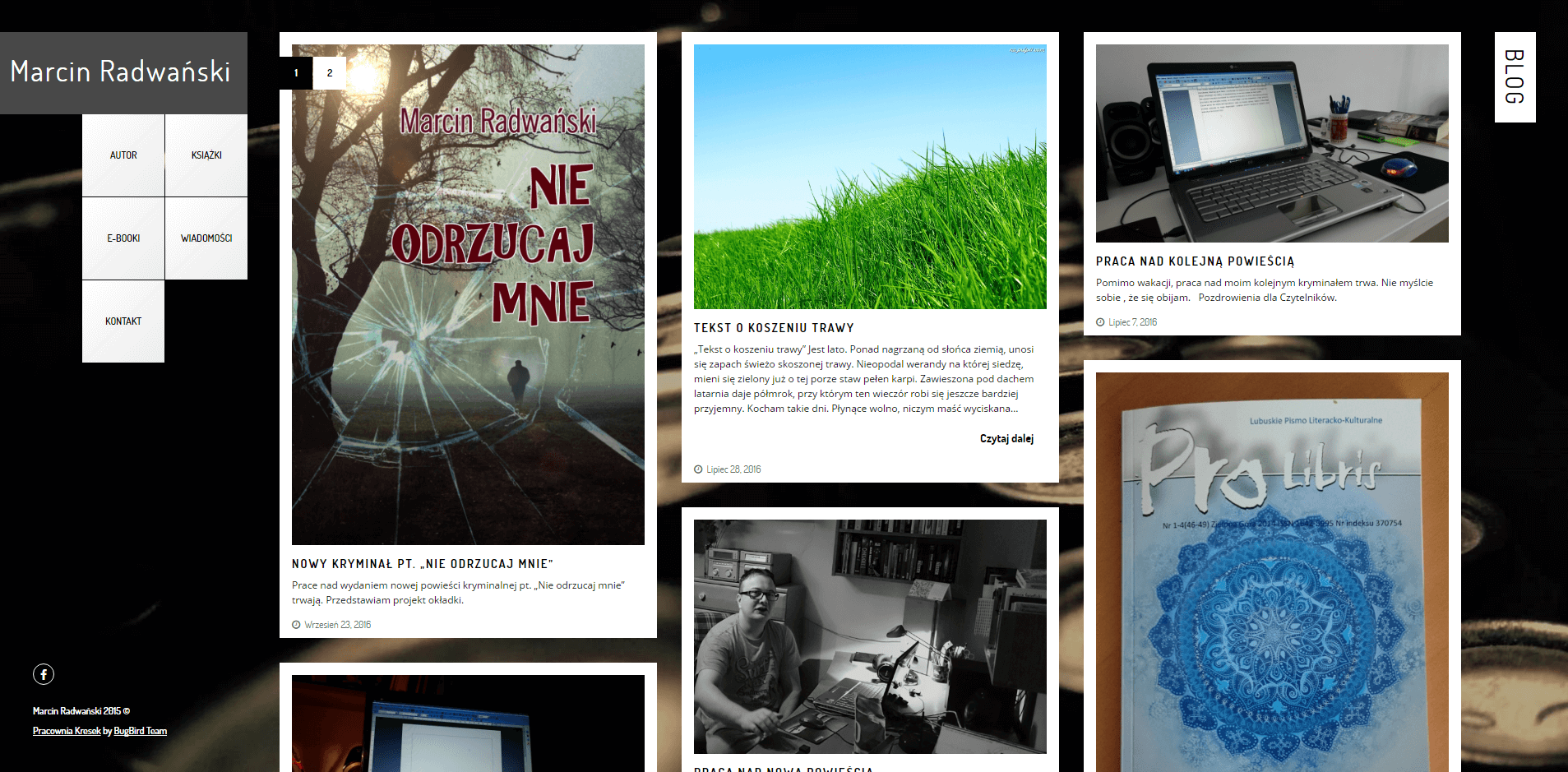The width and height of the screenshot is (1568, 772).
Task: Open the BugBird Team footer link
Action: [x=141, y=730]
